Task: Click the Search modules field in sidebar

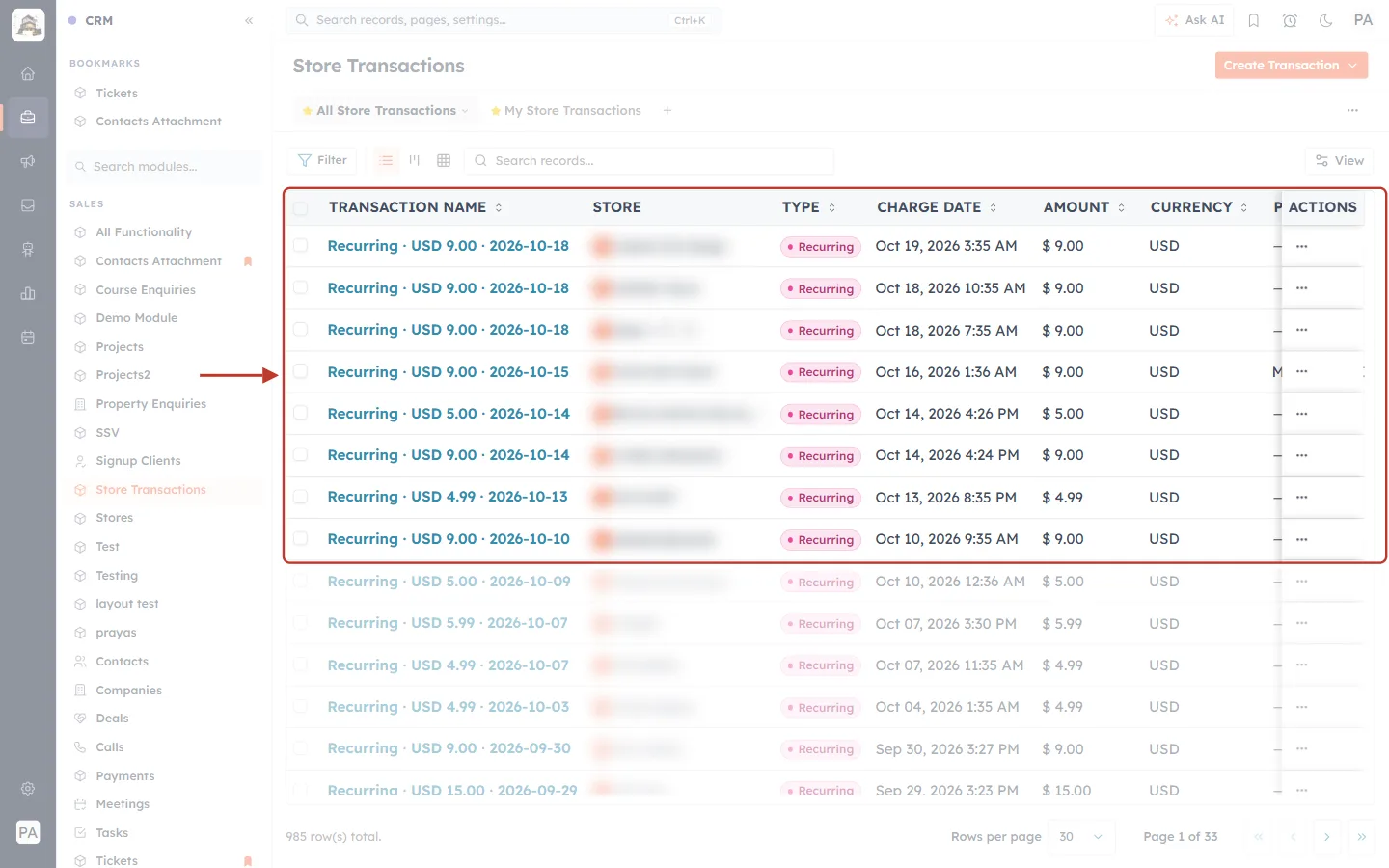Action: pyautogui.click(x=164, y=167)
